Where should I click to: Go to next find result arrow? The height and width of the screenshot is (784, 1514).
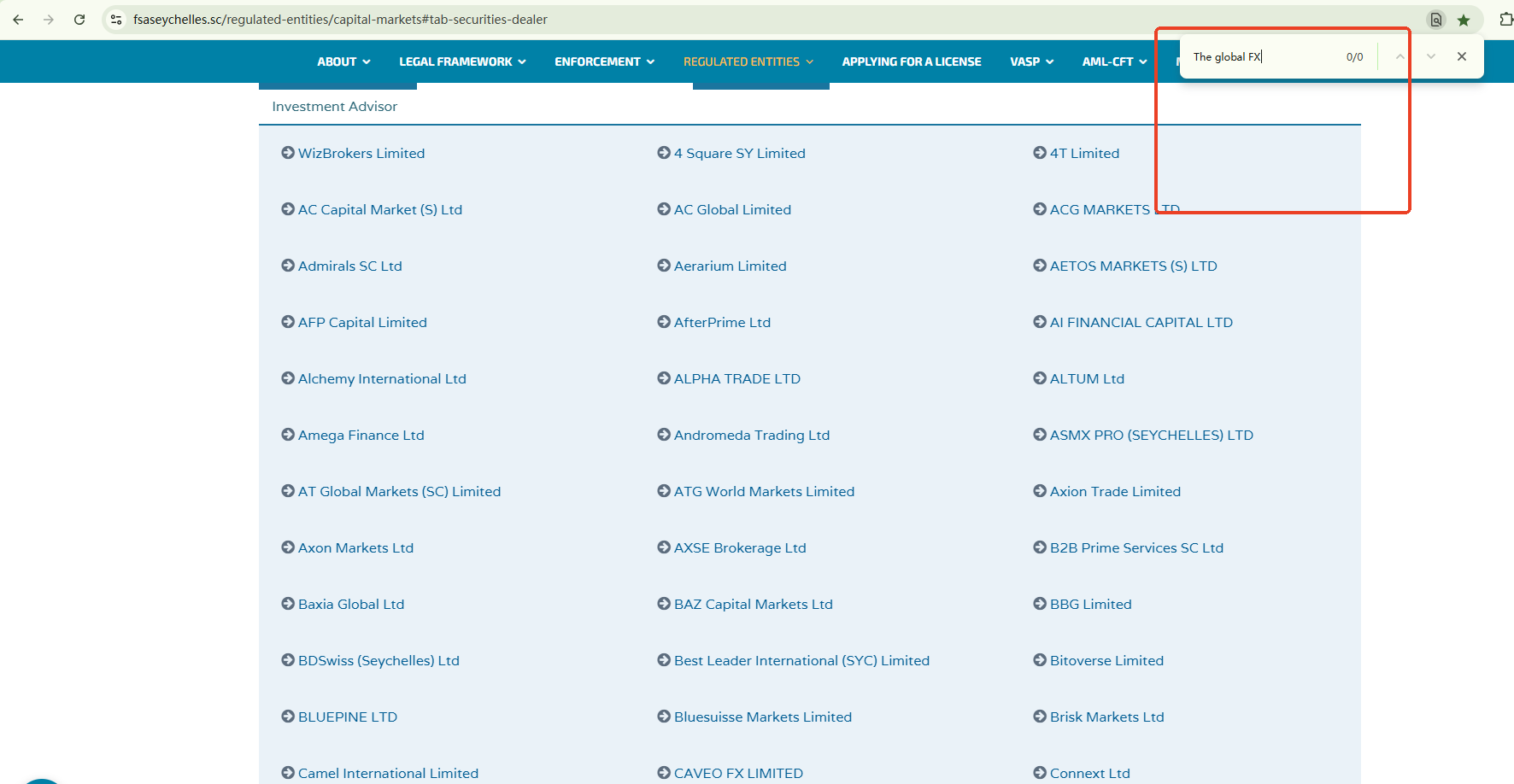point(1431,56)
